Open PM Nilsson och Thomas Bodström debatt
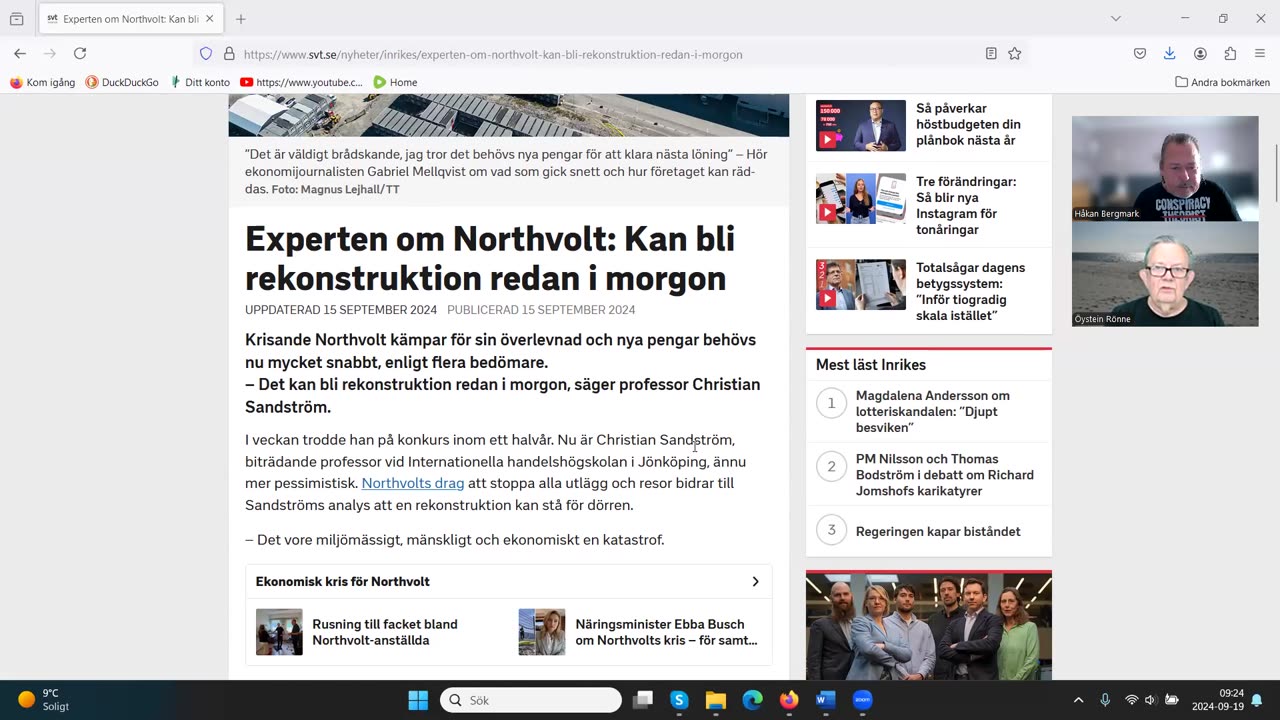 pos(945,475)
